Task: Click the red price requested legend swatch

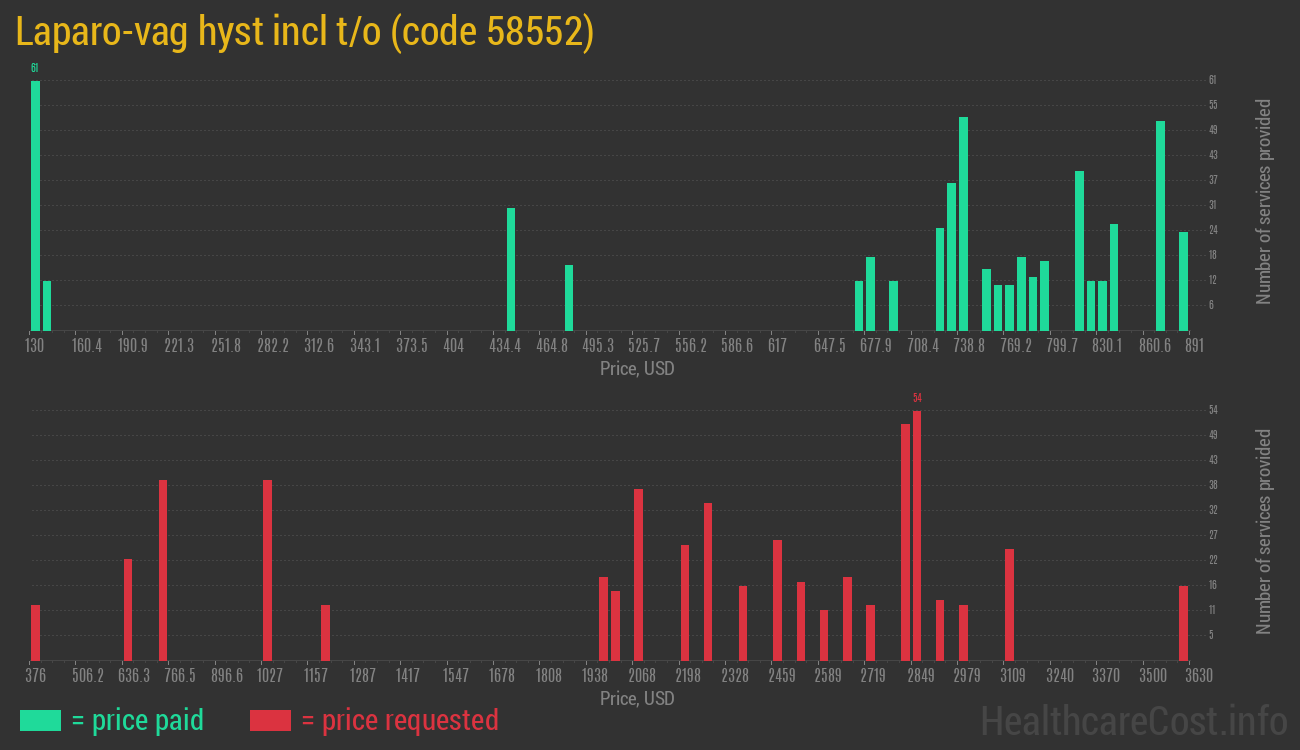Action: pos(270,720)
